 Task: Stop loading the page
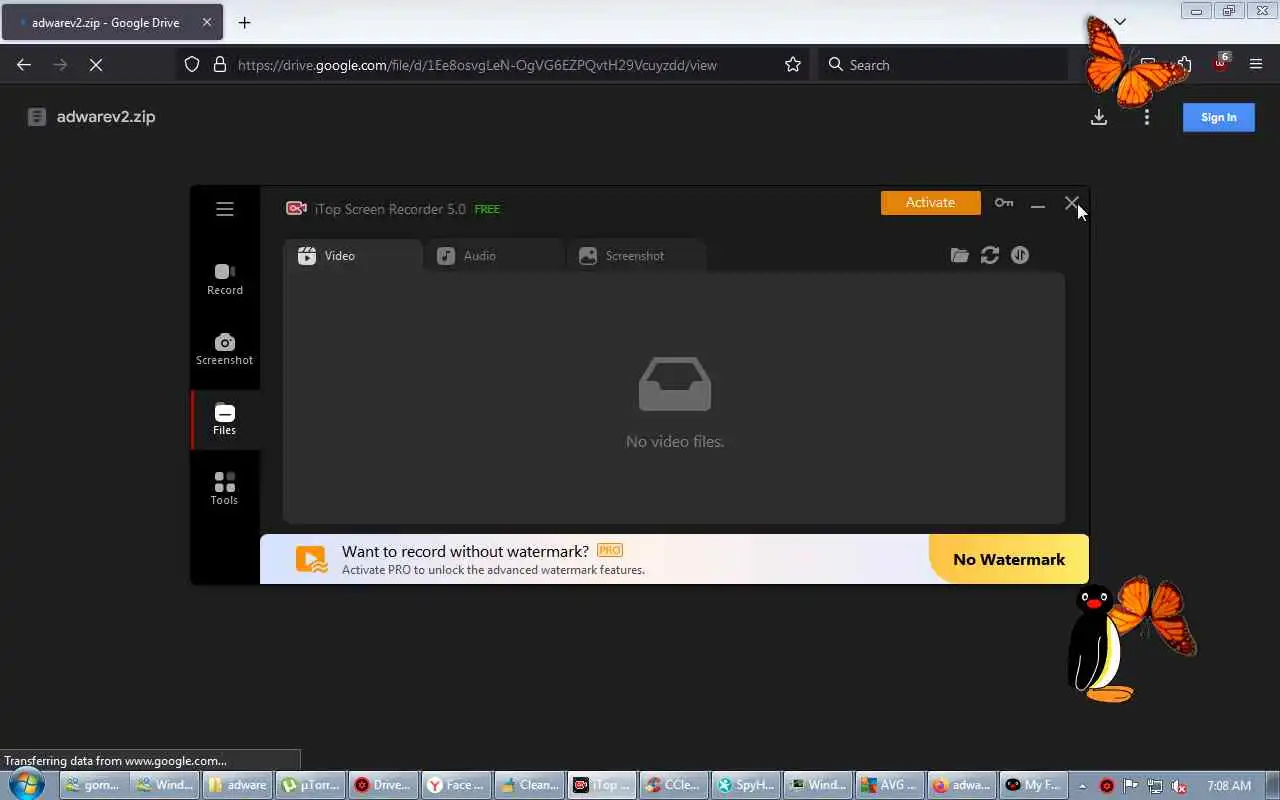point(96,64)
